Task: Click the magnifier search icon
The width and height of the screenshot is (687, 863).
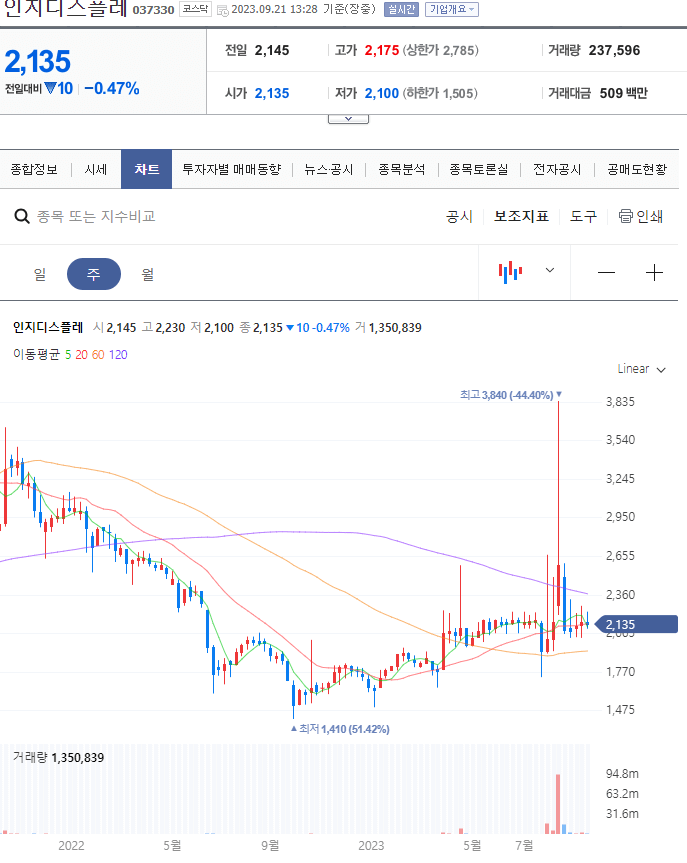Action: tap(21, 216)
